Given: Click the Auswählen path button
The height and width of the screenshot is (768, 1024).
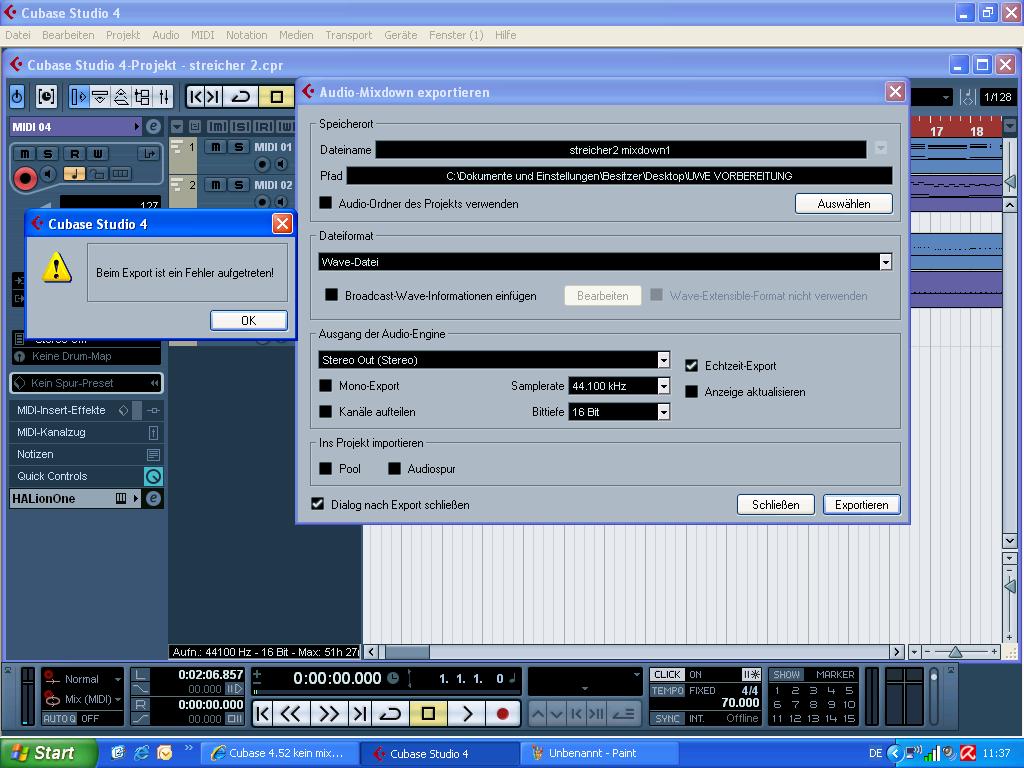Looking at the screenshot, I should click(x=844, y=204).
